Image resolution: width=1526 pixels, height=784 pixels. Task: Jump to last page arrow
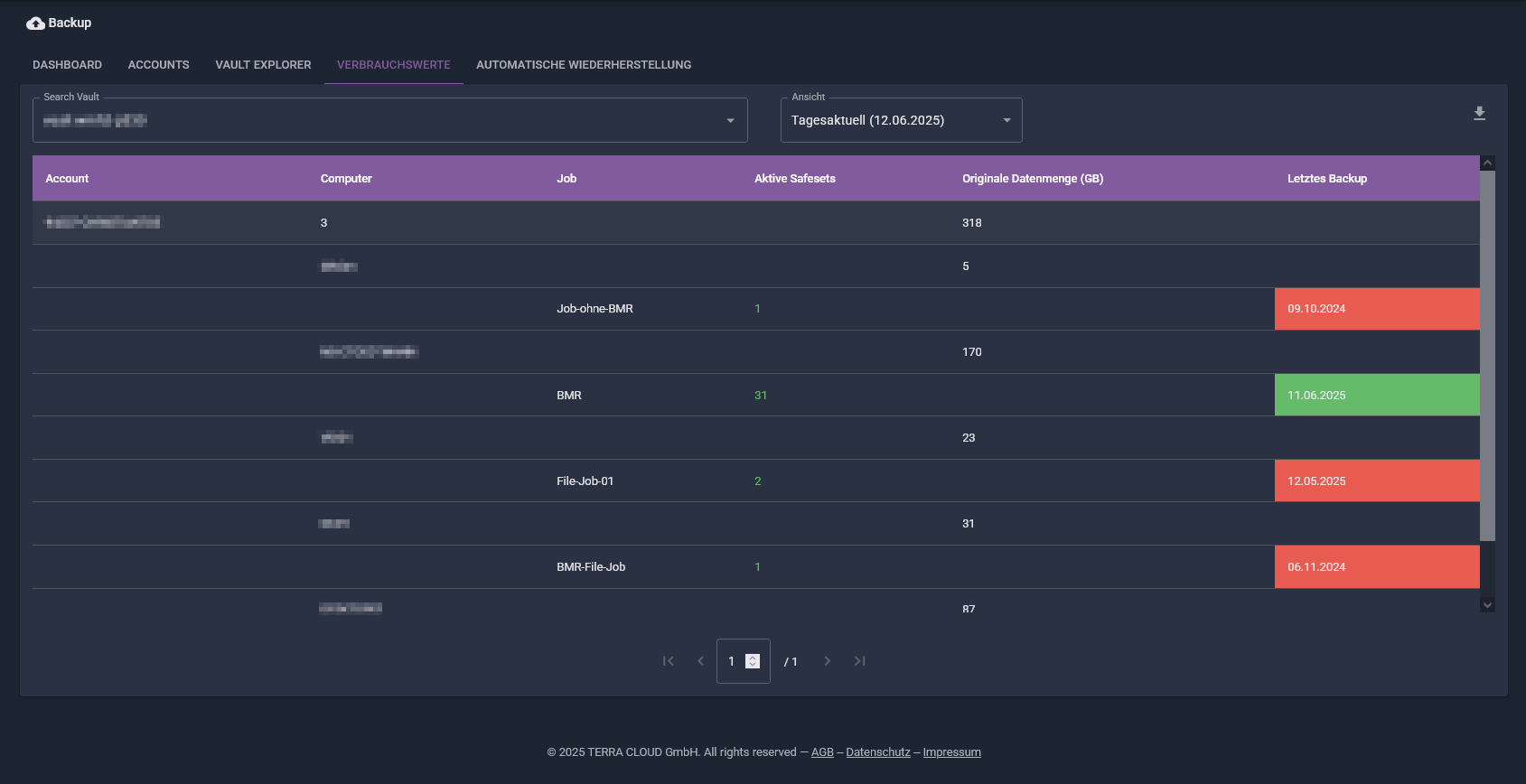[x=859, y=661]
